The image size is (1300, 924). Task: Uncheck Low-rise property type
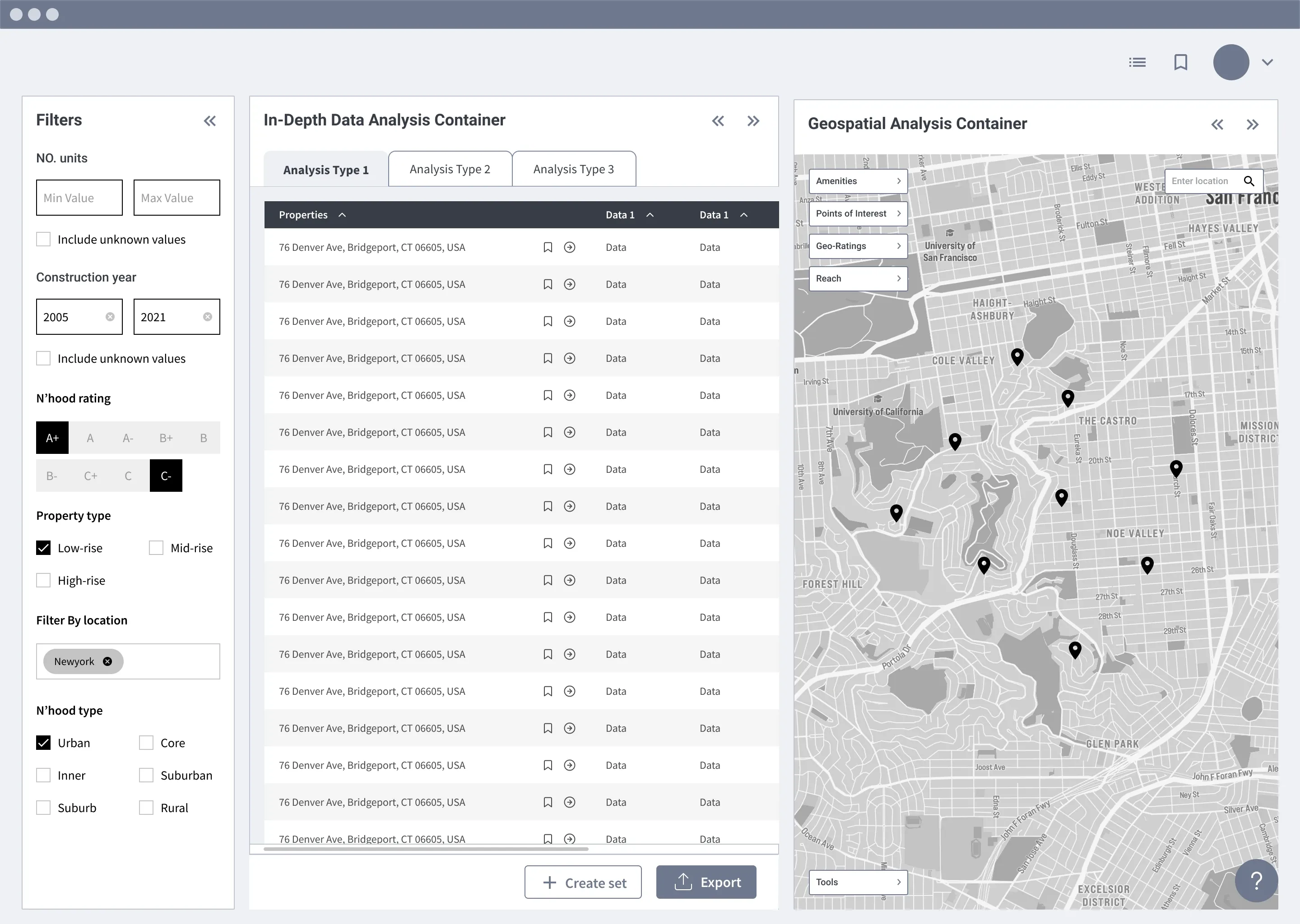(x=43, y=547)
